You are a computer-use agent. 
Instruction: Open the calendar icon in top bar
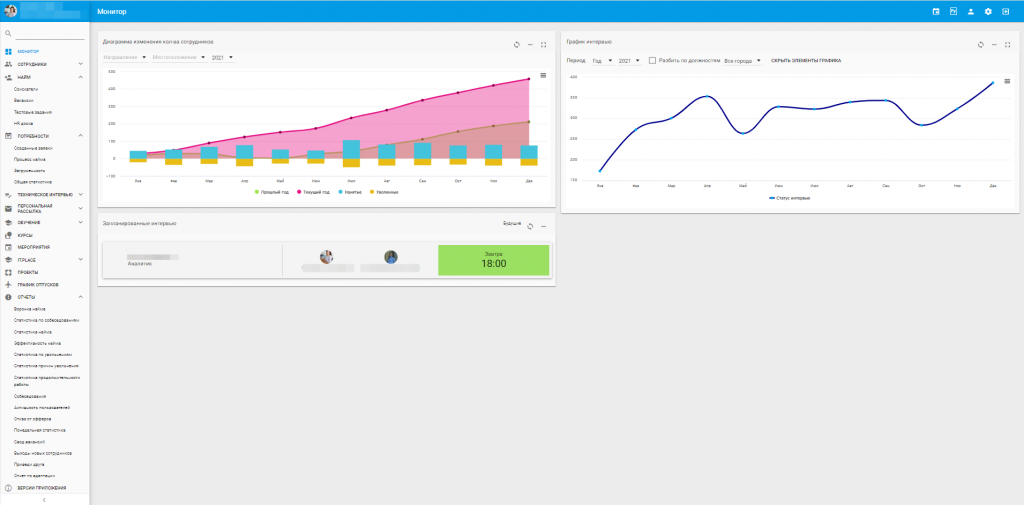pos(935,12)
